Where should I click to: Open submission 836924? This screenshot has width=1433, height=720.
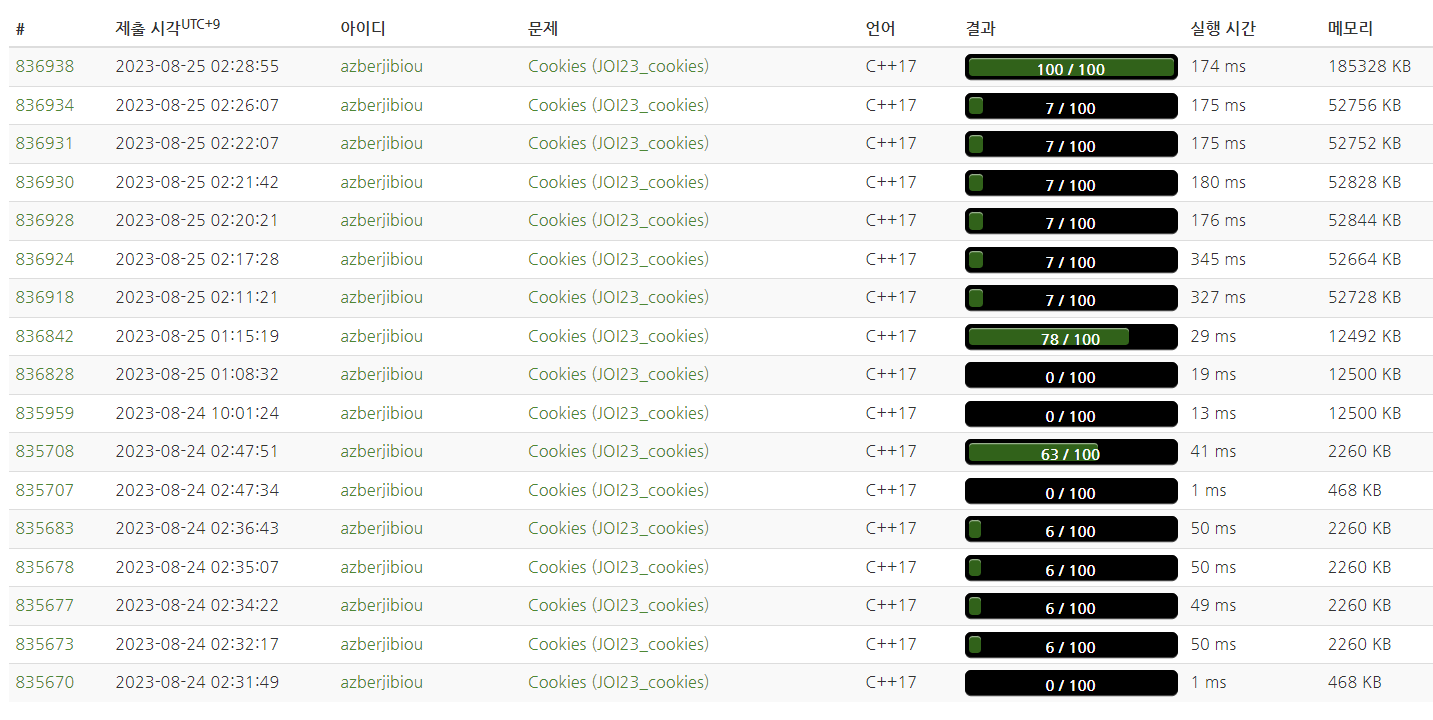click(x=45, y=259)
